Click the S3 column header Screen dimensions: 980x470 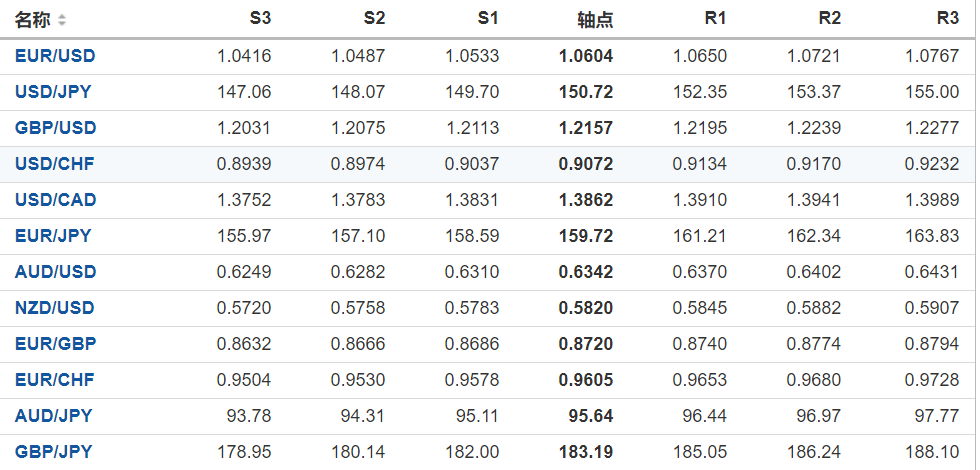(260, 19)
